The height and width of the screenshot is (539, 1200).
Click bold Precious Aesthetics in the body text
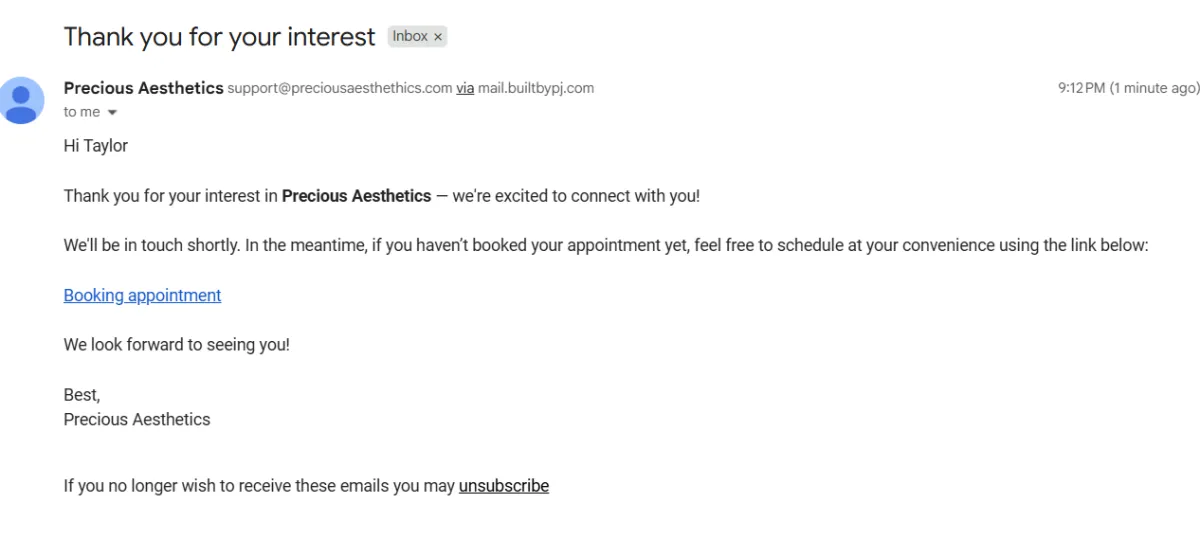pyautogui.click(x=356, y=196)
